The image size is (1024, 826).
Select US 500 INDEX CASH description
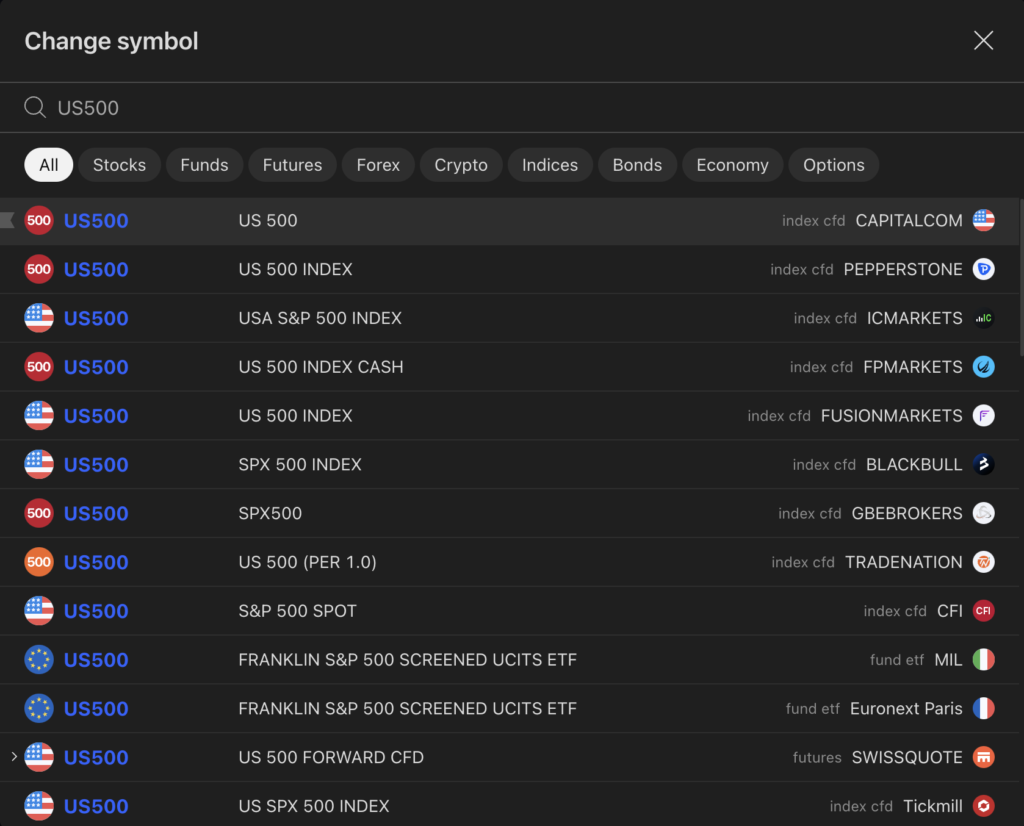(x=321, y=367)
